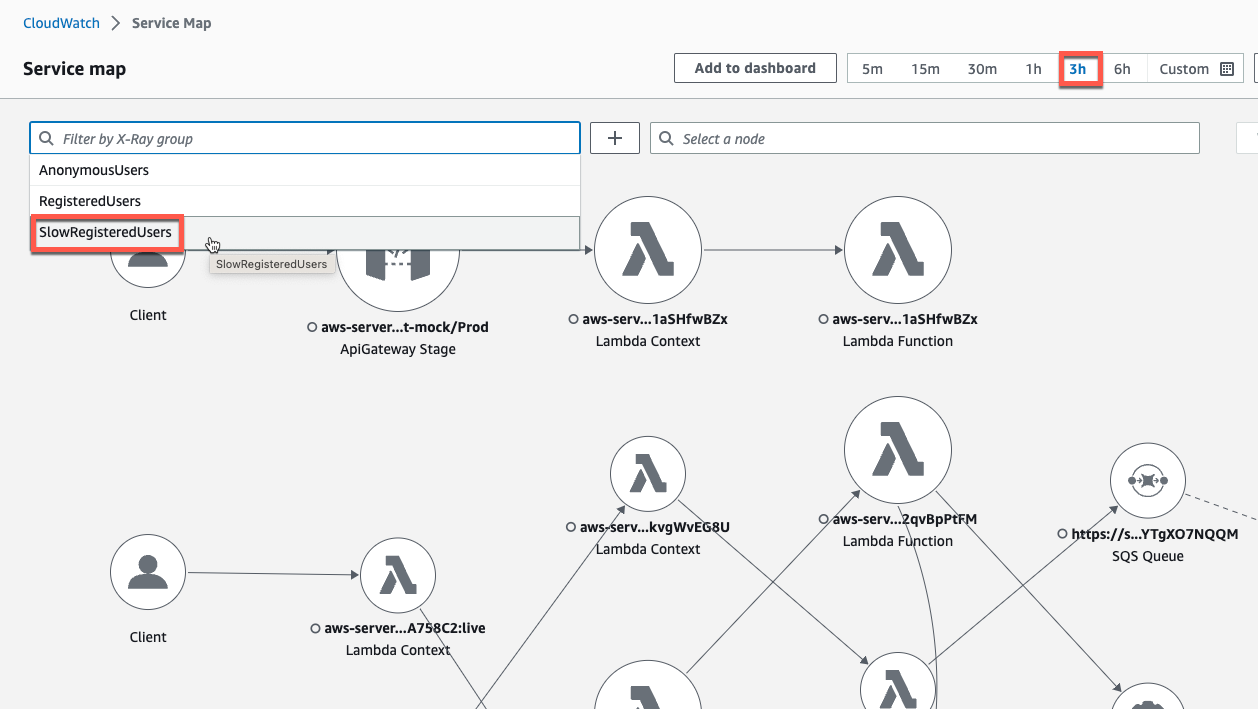
Task: Select the 30m time range
Action: (x=982, y=69)
